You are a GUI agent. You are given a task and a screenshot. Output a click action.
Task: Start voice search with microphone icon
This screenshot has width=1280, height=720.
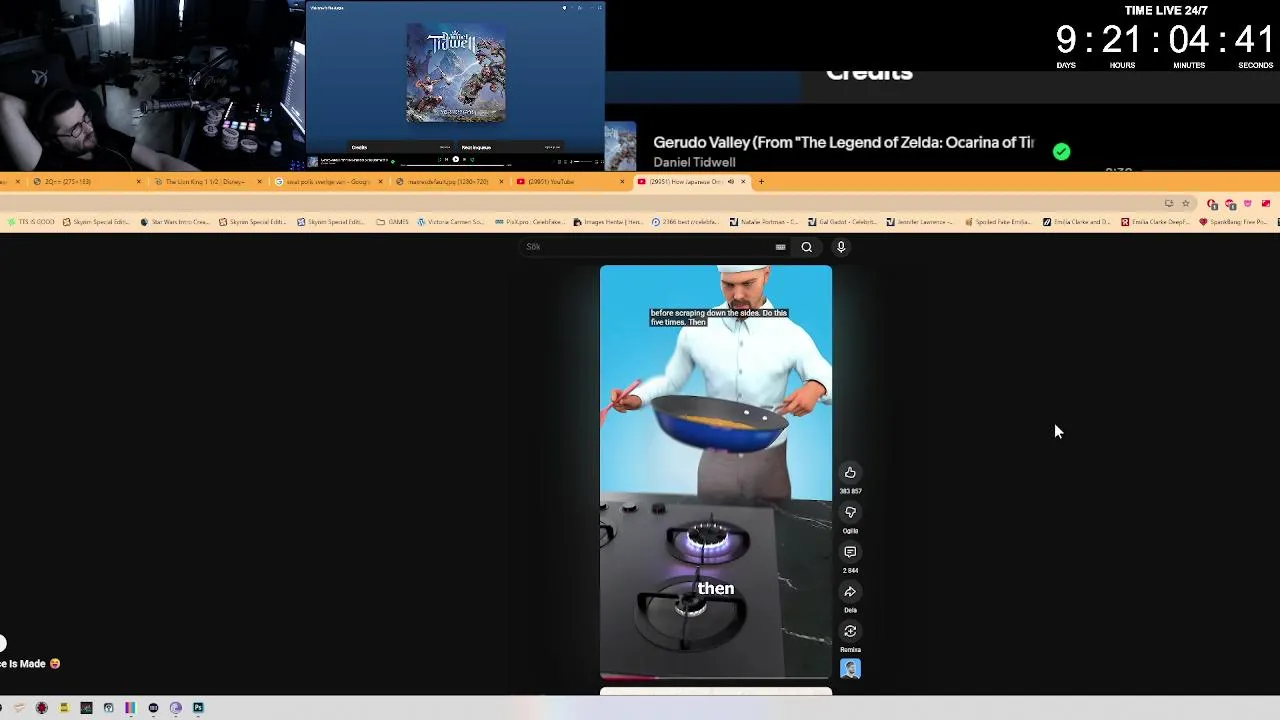click(x=841, y=247)
